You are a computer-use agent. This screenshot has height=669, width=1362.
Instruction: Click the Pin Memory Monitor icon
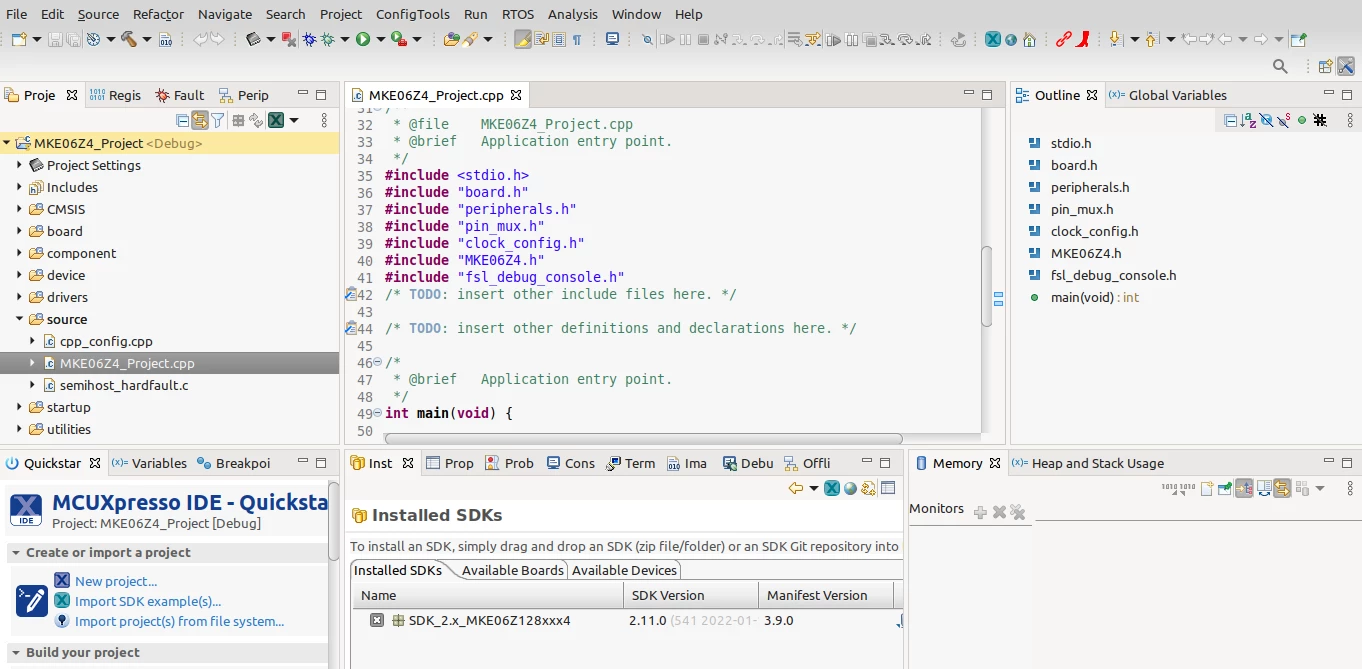point(1224,488)
